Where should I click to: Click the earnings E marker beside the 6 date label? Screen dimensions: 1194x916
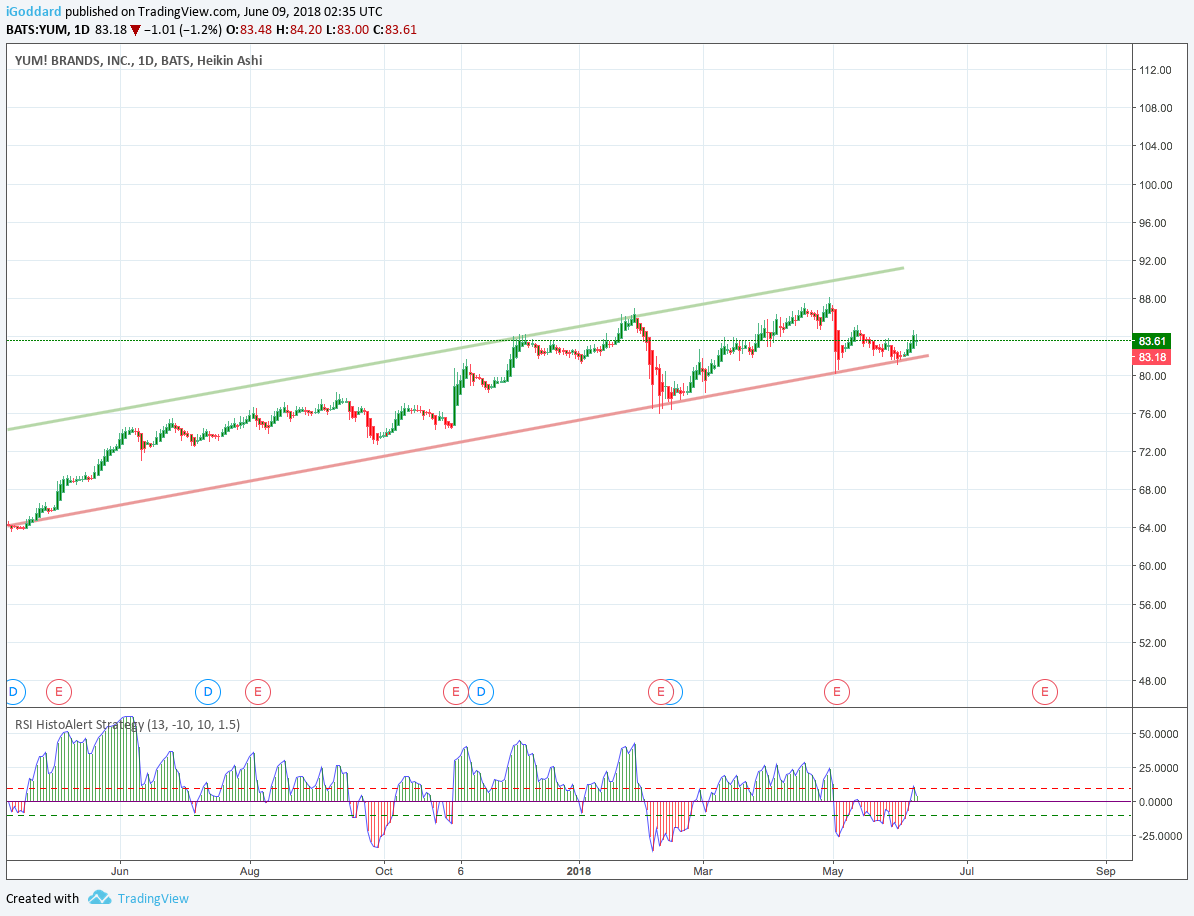pos(455,692)
